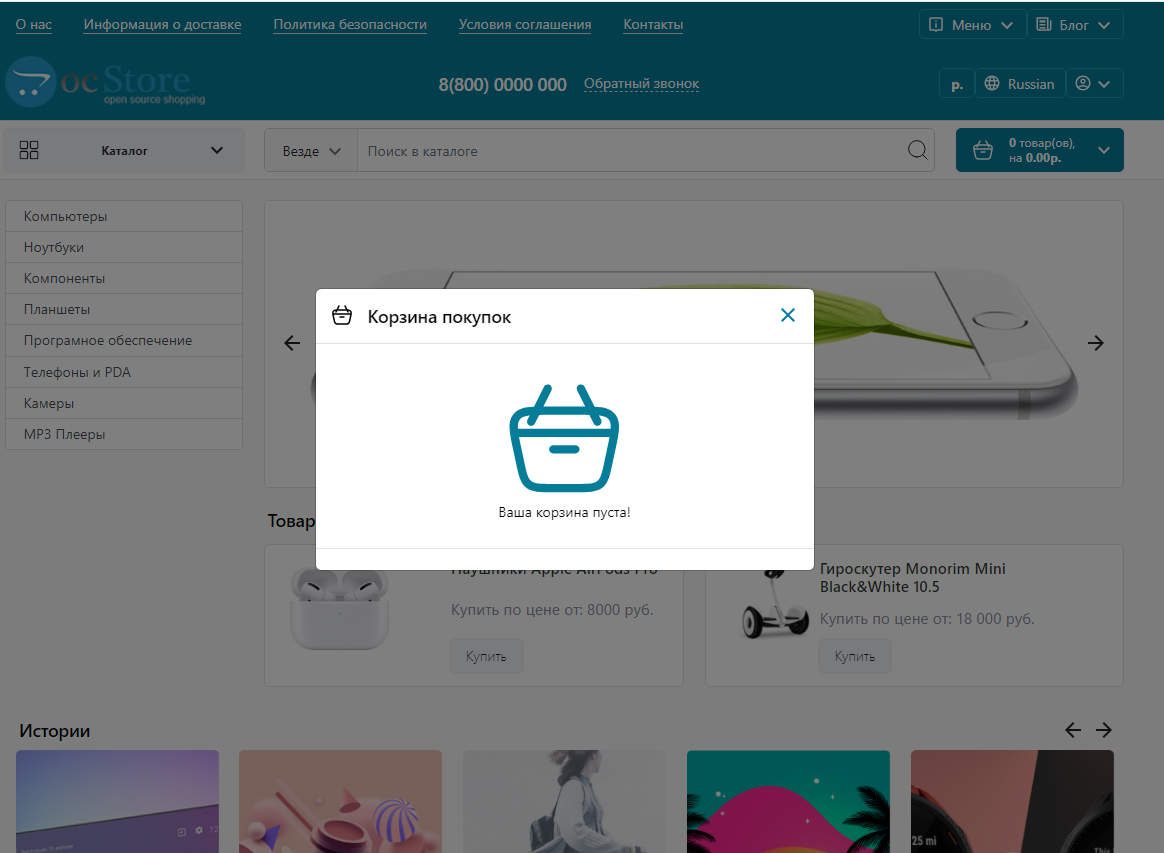Select Ноутбуки in category menu
The height and width of the screenshot is (853, 1164).
54,247
